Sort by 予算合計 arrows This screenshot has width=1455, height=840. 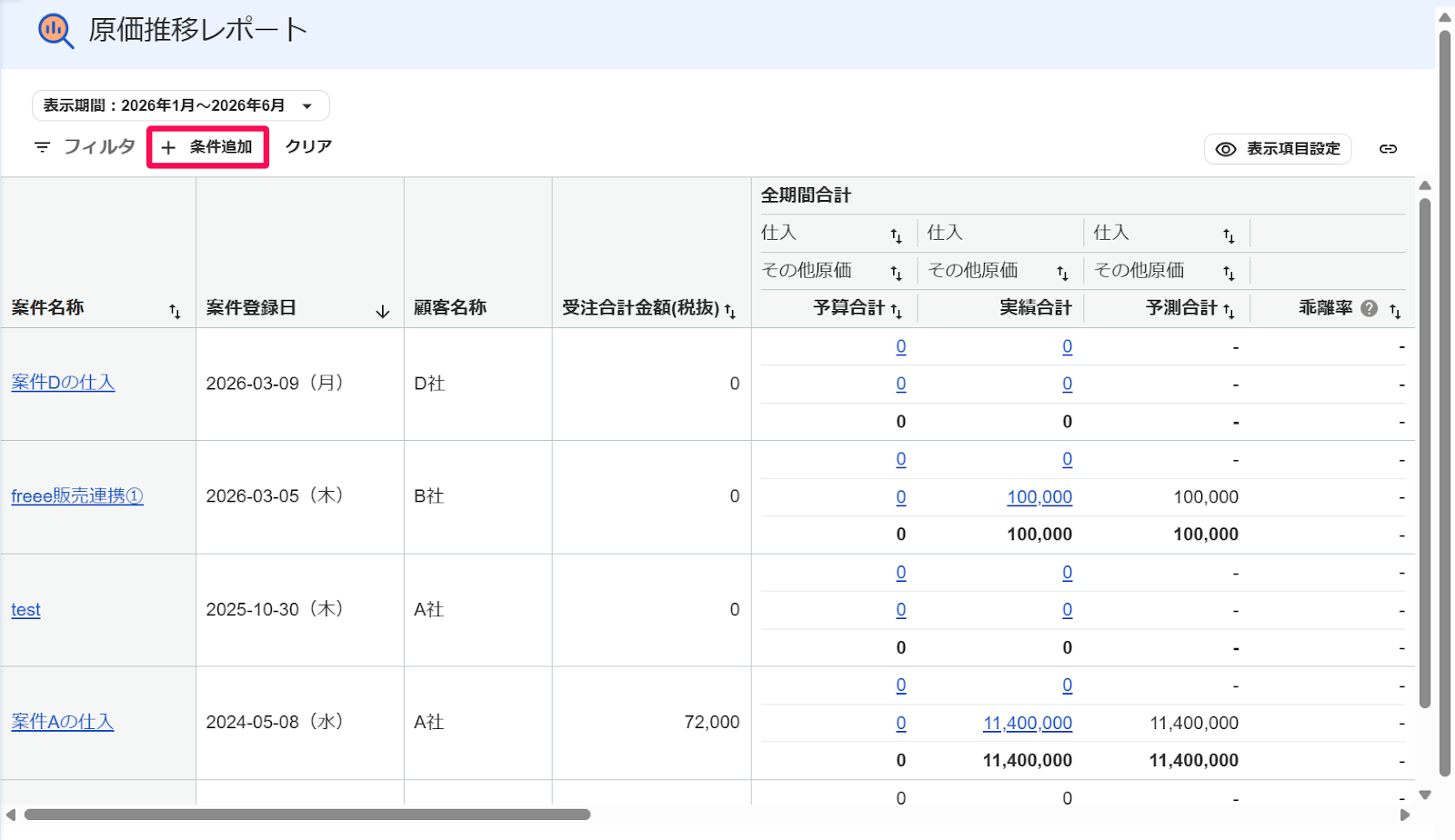(896, 311)
